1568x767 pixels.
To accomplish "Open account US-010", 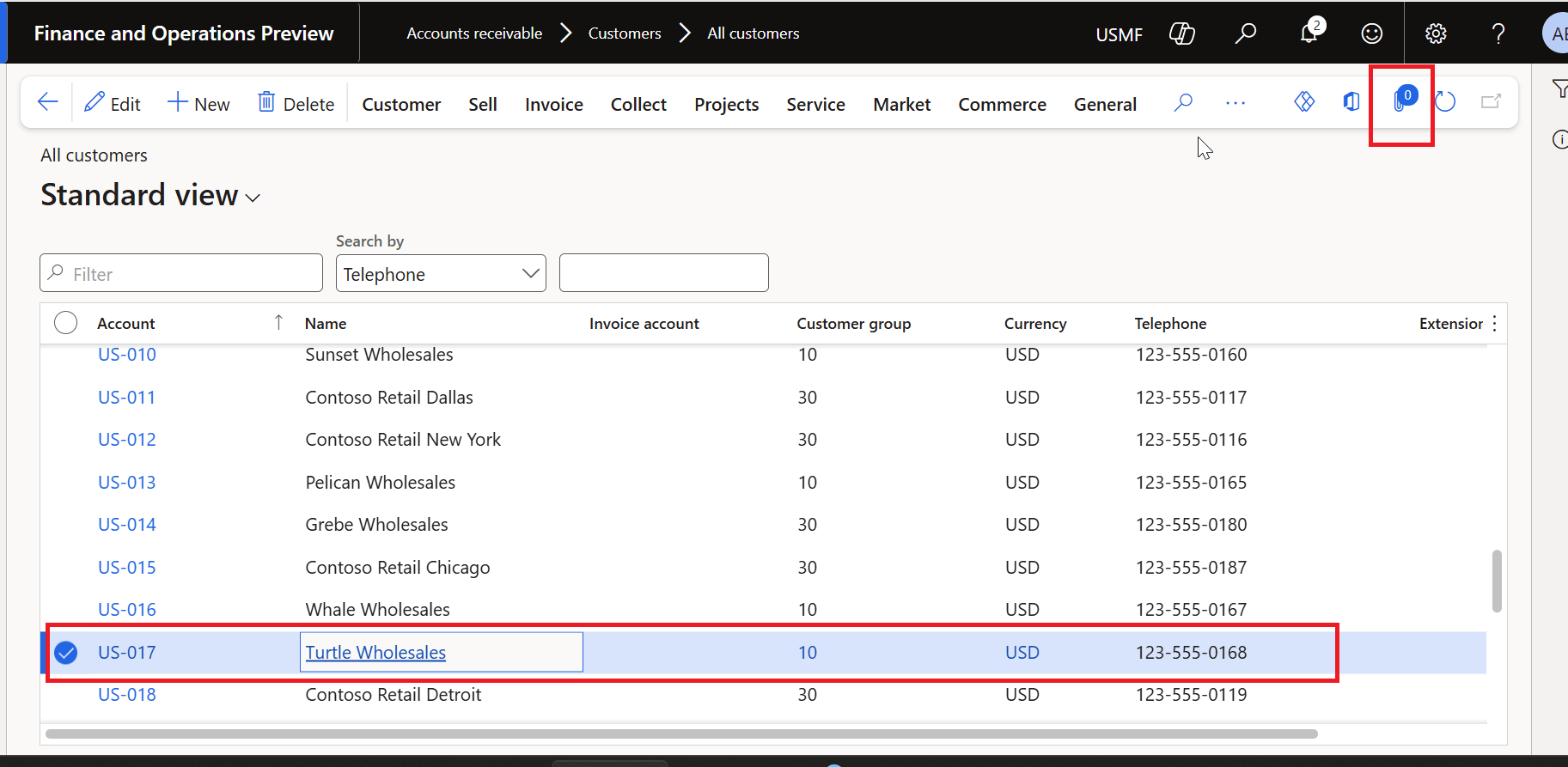I will pos(127,355).
